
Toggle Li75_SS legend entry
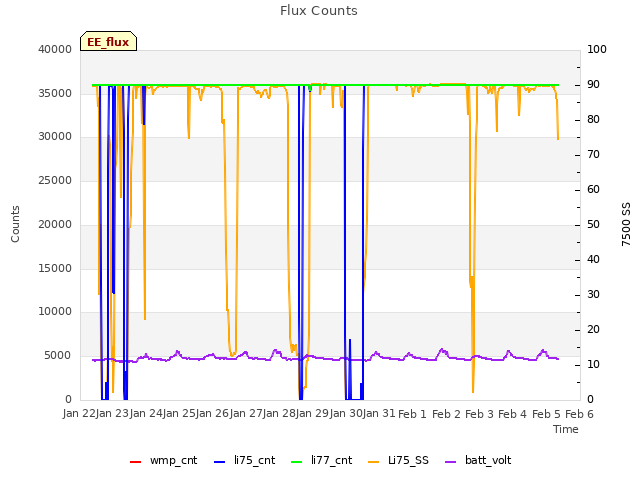click(x=398, y=460)
